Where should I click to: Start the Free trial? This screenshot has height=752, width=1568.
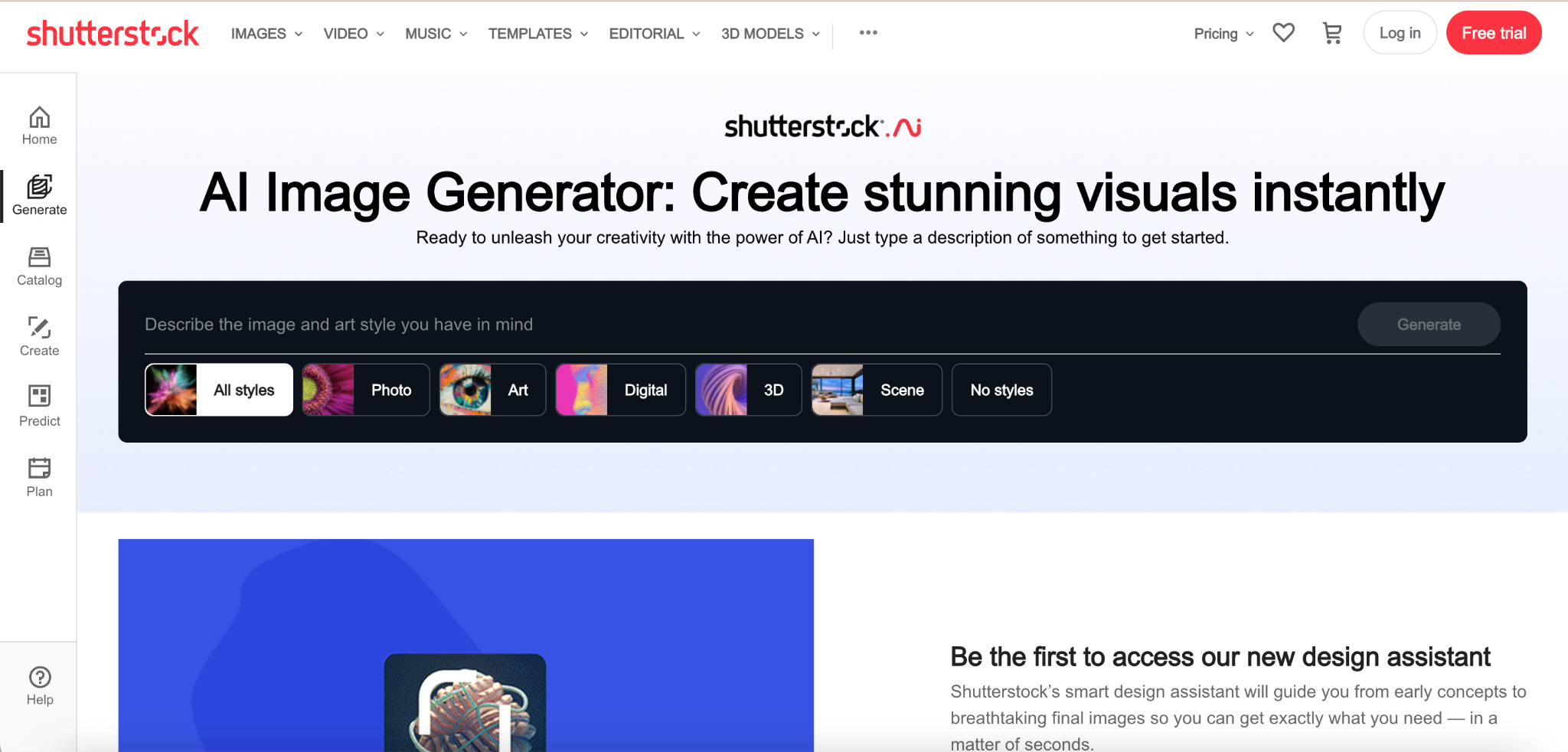click(1494, 33)
